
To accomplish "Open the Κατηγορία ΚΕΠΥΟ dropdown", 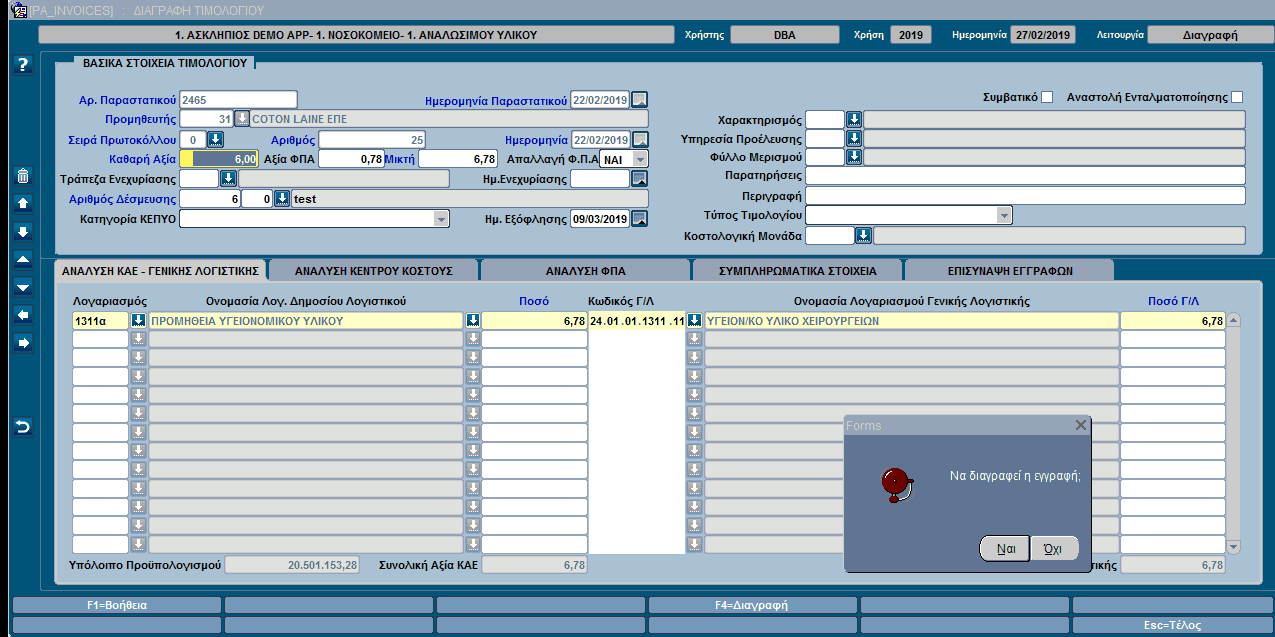I will pos(441,219).
